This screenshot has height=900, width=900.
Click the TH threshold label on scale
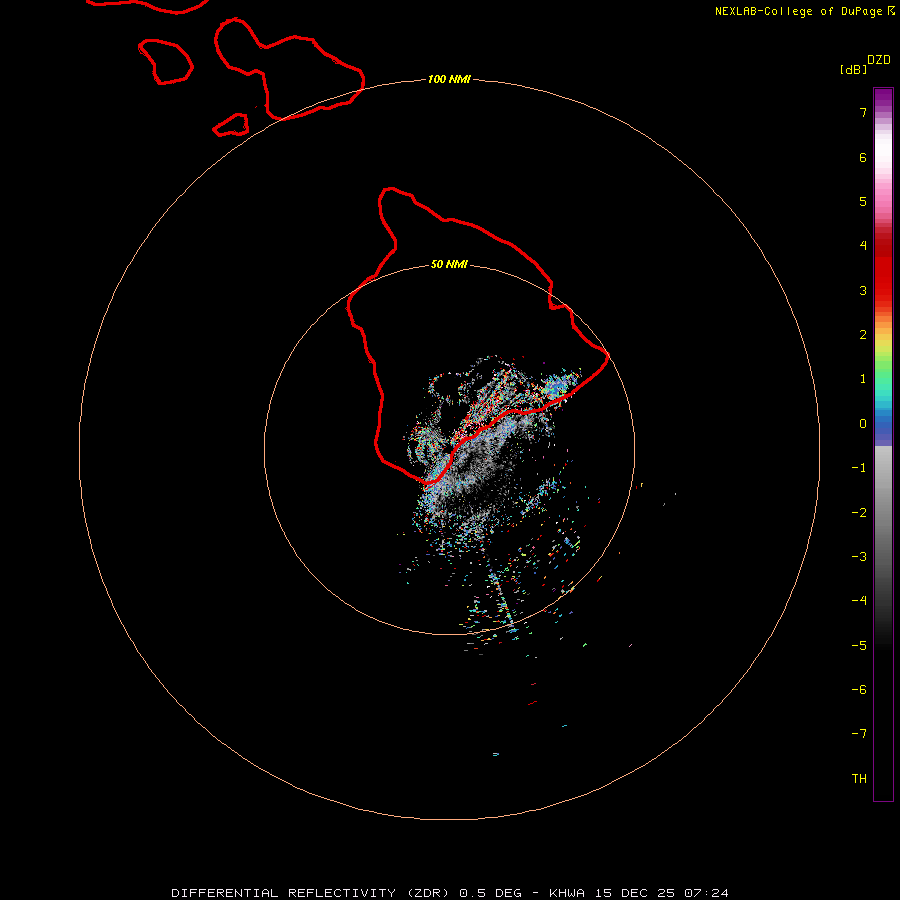(859, 779)
